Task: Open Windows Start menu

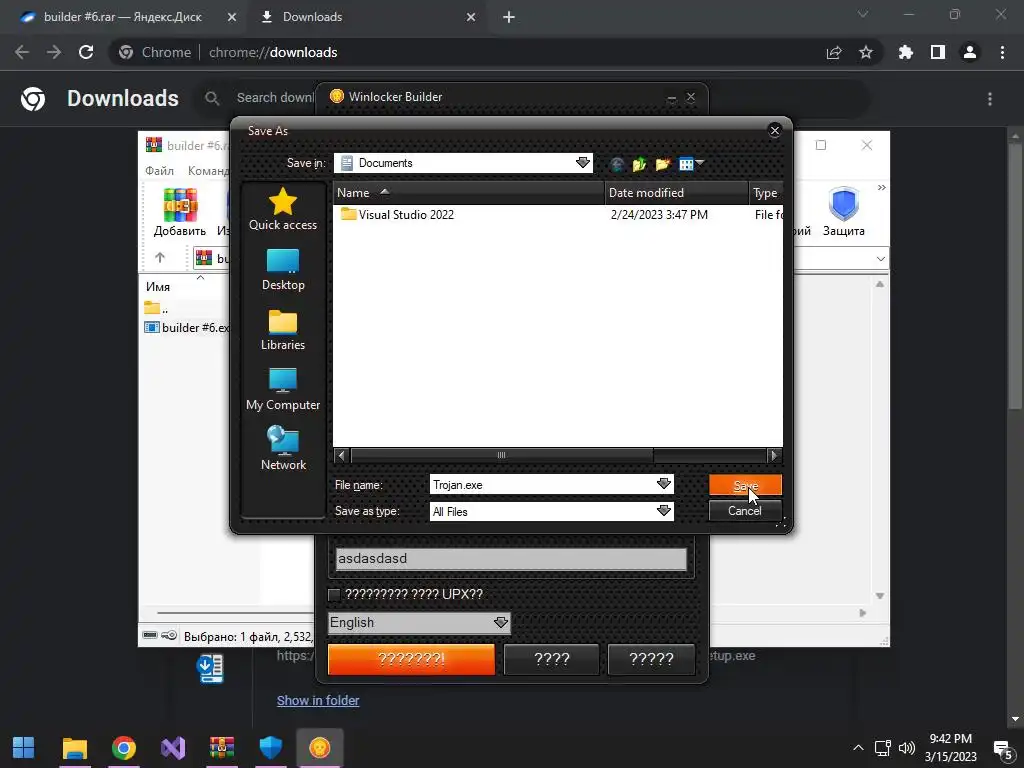Action: click(x=24, y=748)
